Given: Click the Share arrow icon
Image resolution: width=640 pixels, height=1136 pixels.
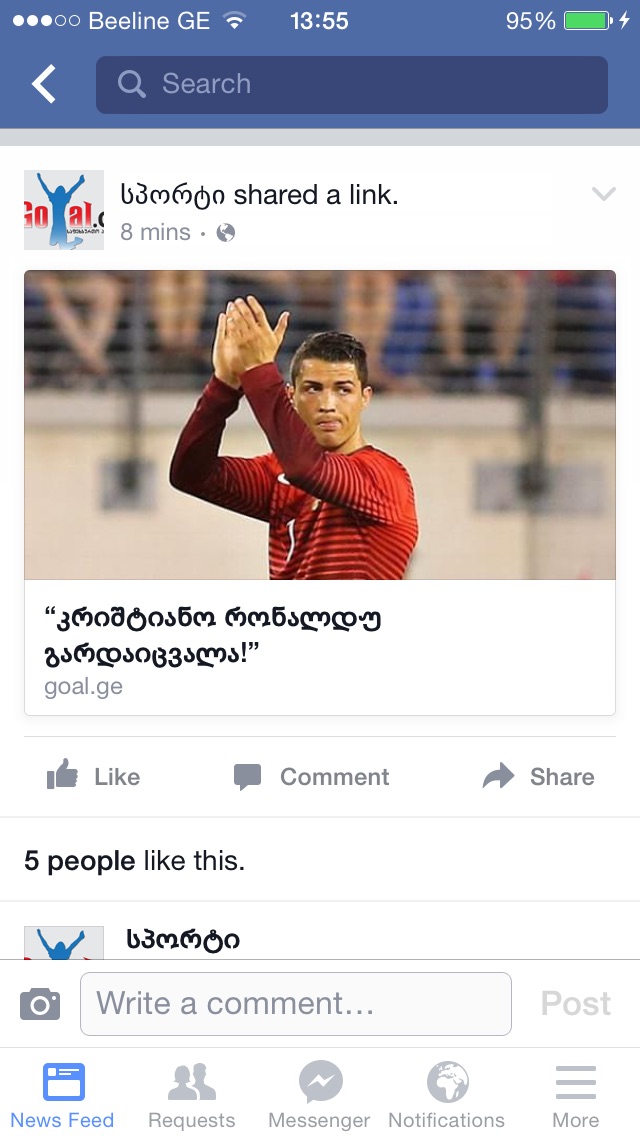Looking at the screenshot, I should tap(498, 776).
